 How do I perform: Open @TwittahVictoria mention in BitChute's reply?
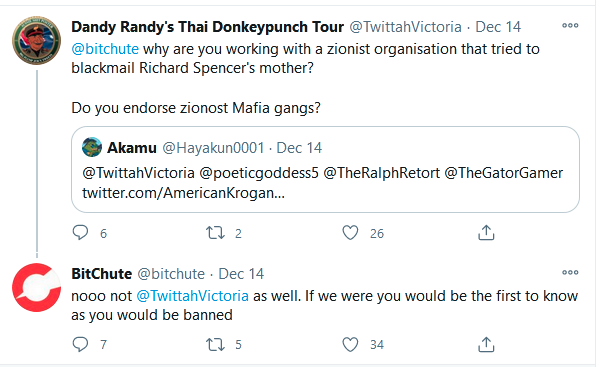coord(193,296)
